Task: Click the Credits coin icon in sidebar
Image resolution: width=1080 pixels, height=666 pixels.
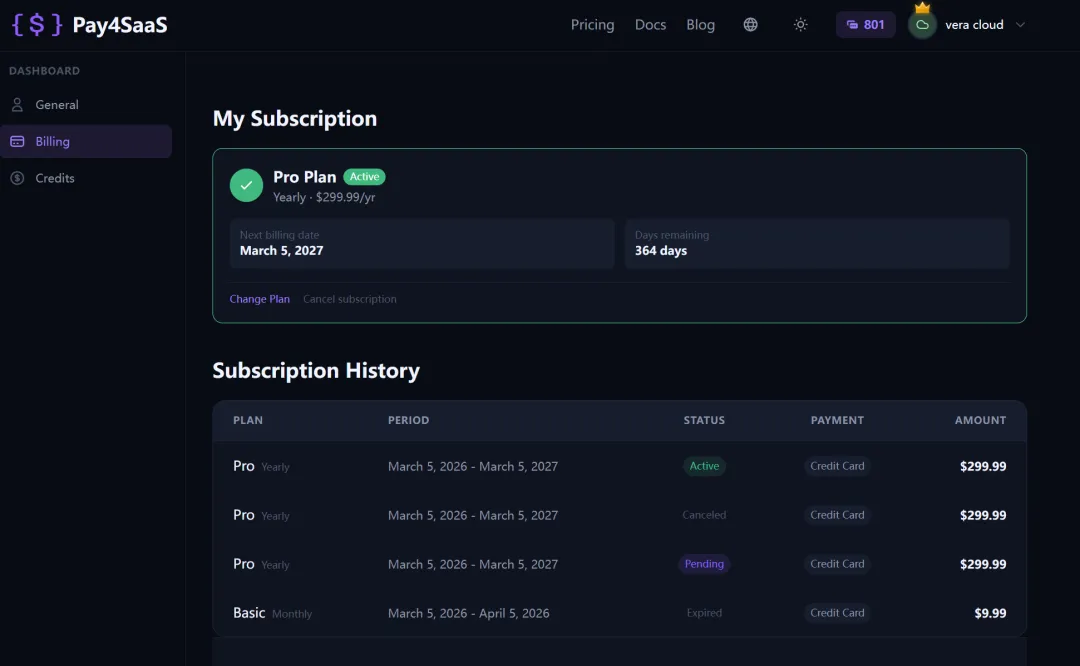Action: click(17, 178)
